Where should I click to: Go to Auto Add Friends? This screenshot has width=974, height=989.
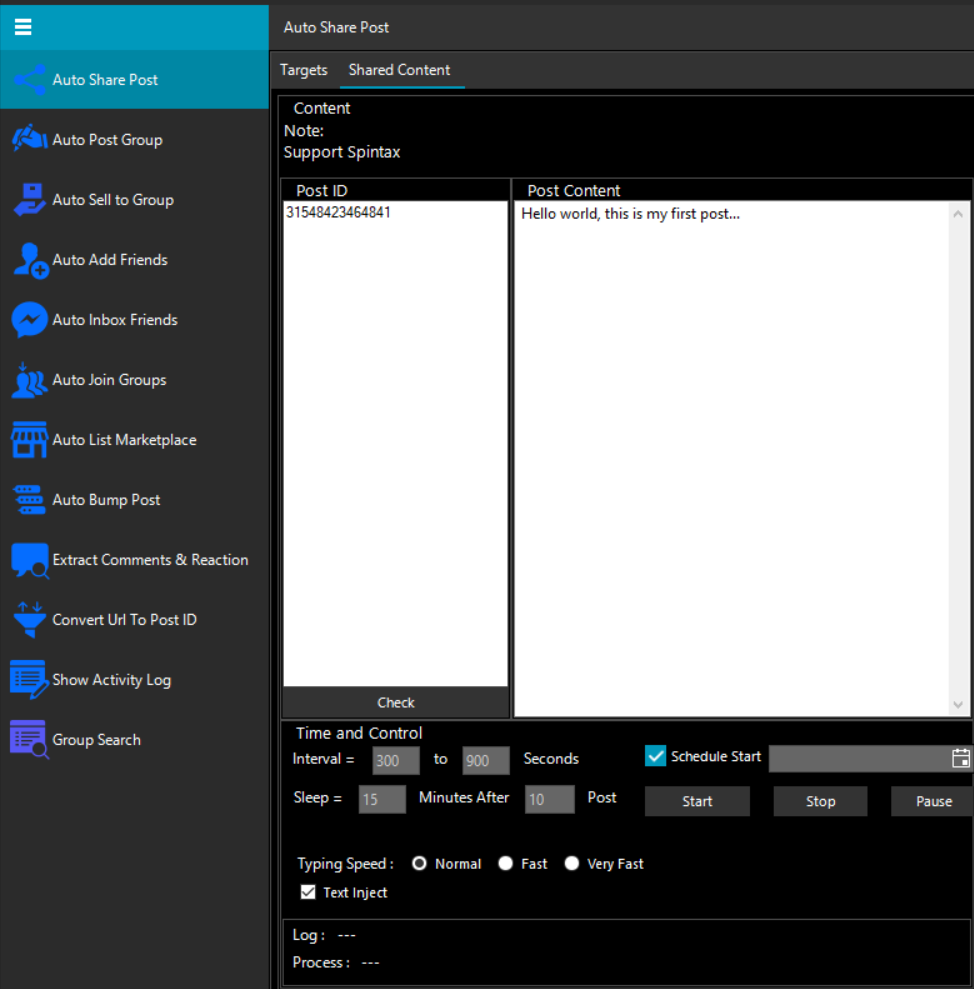pyautogui.click(x=134, y=260)
